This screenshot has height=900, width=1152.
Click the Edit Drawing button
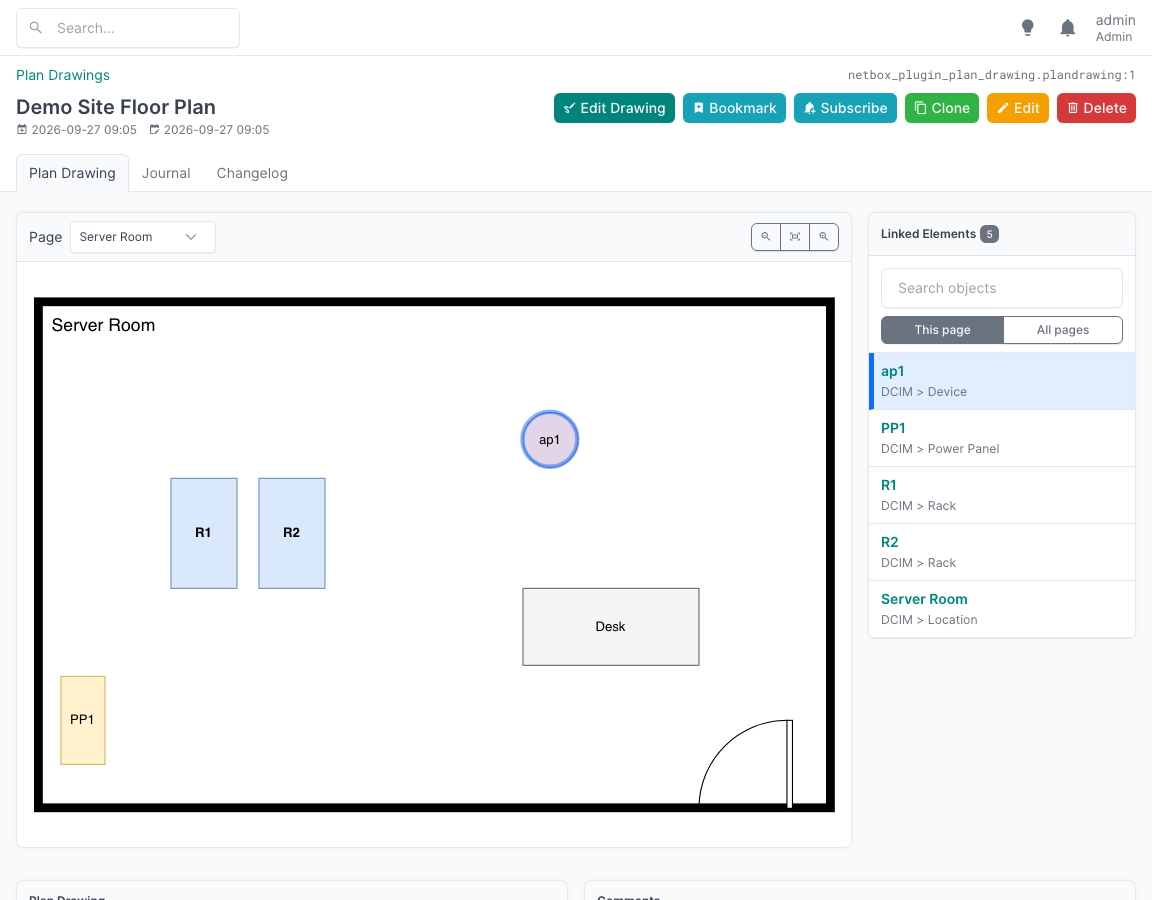tap(614, 108)
